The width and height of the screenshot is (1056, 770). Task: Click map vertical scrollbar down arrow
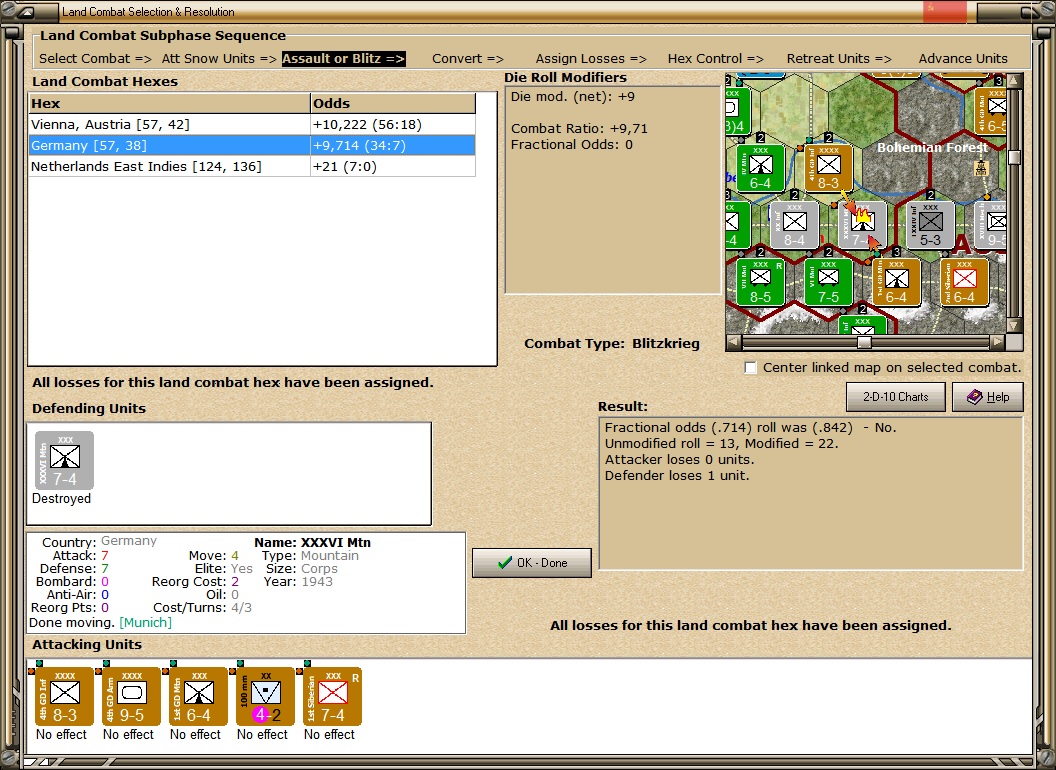1014,325
